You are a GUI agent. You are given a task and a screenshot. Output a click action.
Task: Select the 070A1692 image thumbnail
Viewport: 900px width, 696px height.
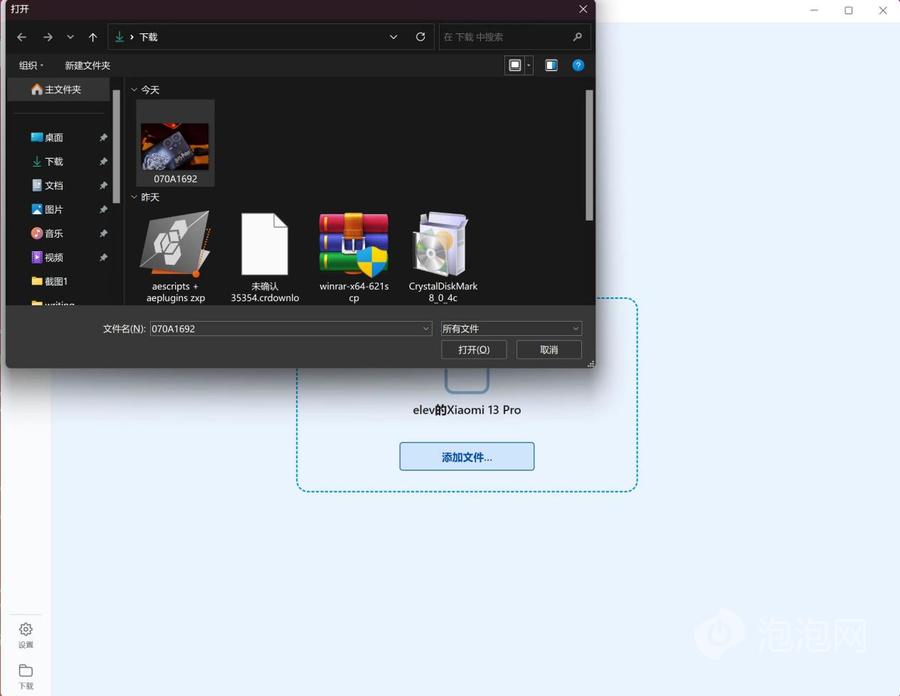pos(175,147)
